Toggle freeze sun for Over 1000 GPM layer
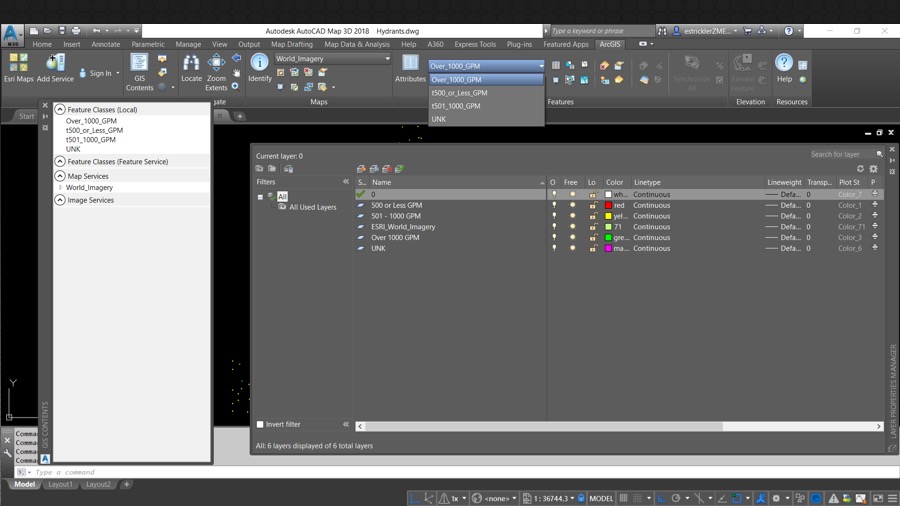This screenshot has width=900, height=506. coord(572,237)
